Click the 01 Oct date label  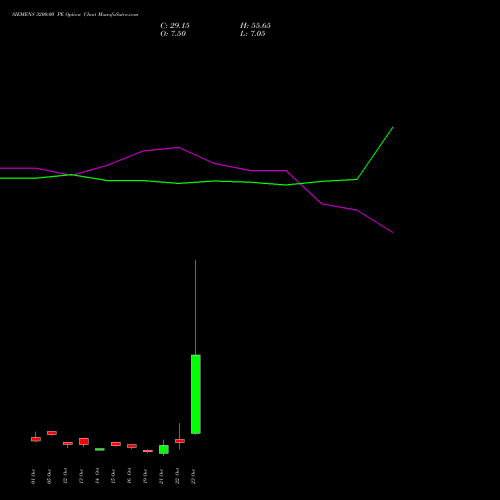[33, 476]
